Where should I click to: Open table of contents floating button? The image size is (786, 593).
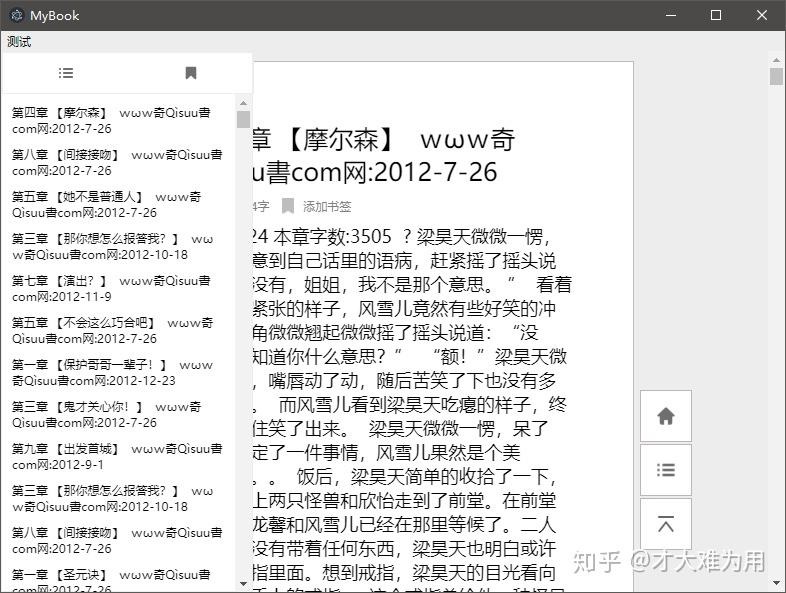coord(666,470)
